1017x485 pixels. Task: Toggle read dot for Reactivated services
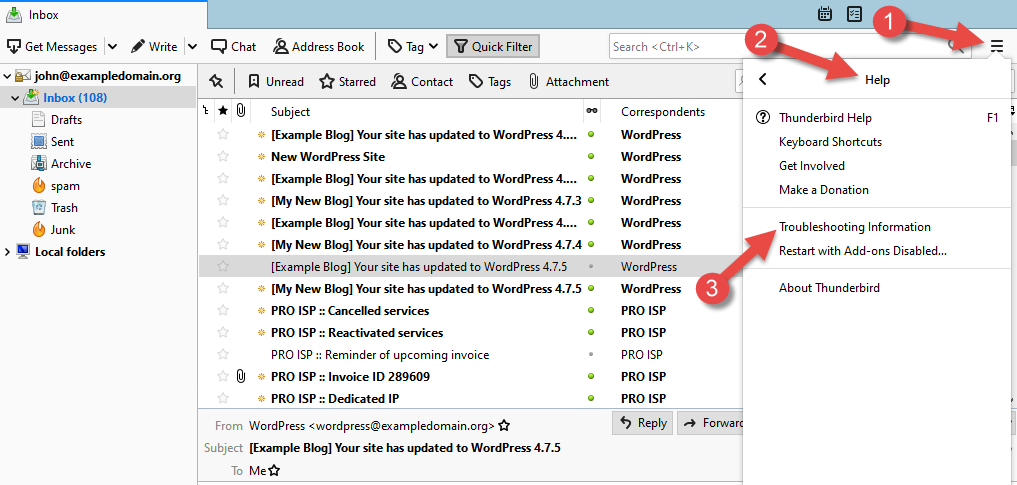590,333
